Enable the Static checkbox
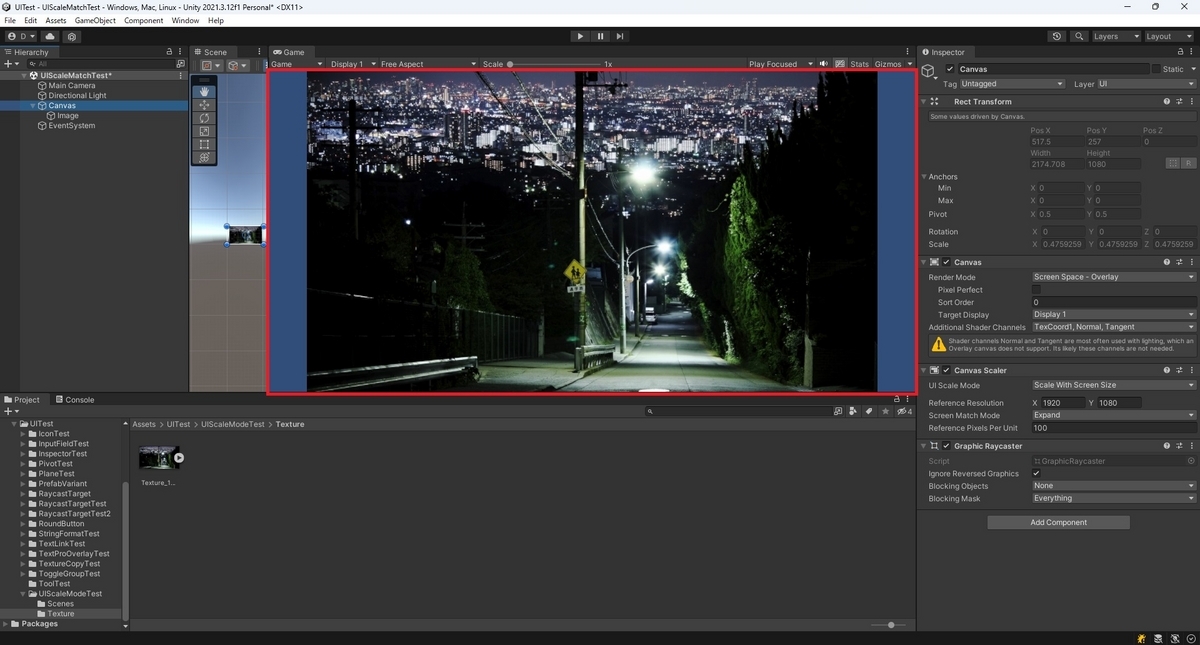 point(1156,69)
